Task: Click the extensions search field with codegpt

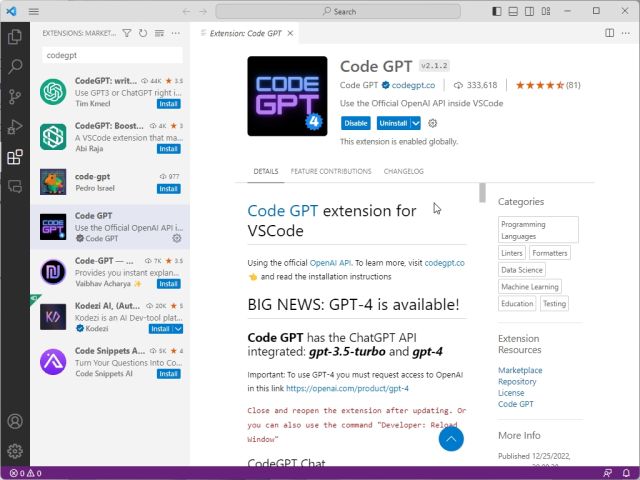Action: pos(112,56)
